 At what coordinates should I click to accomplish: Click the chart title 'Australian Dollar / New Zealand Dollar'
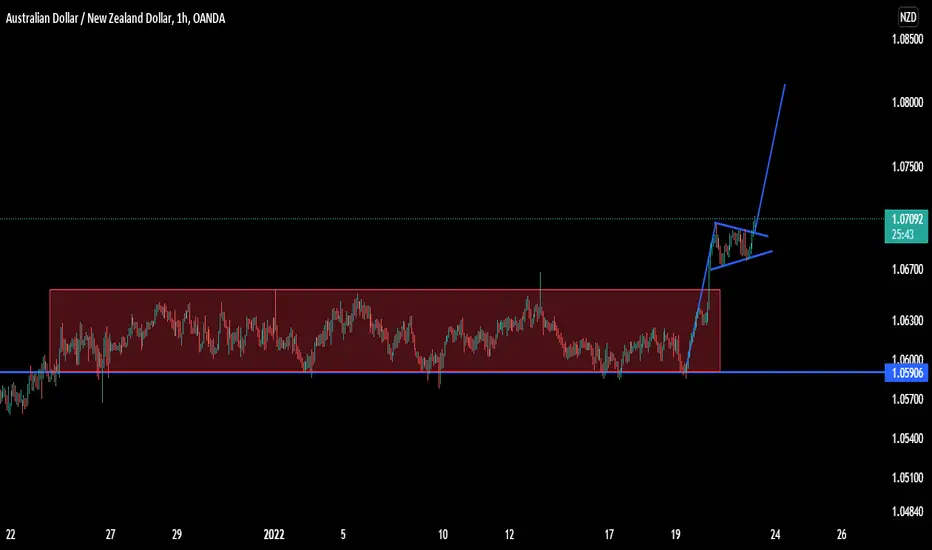pyautogui.click(x=89, y=18)
